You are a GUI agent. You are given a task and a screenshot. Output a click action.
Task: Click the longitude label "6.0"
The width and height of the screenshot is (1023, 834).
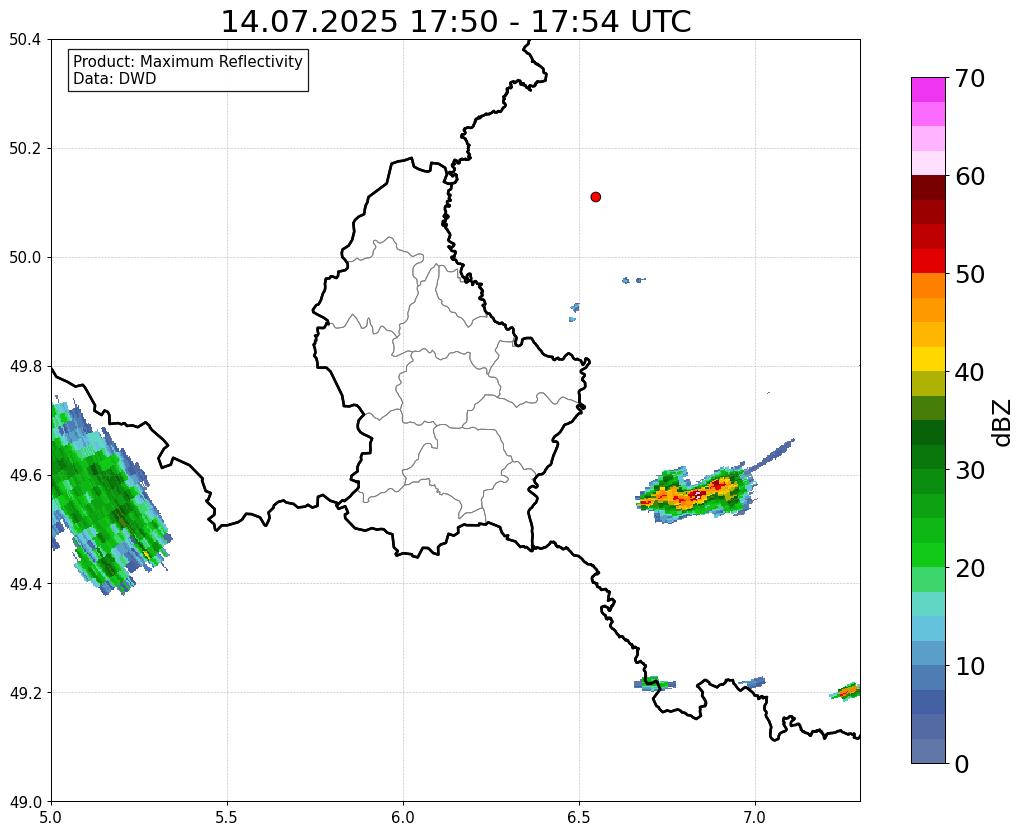click(403, 818)
